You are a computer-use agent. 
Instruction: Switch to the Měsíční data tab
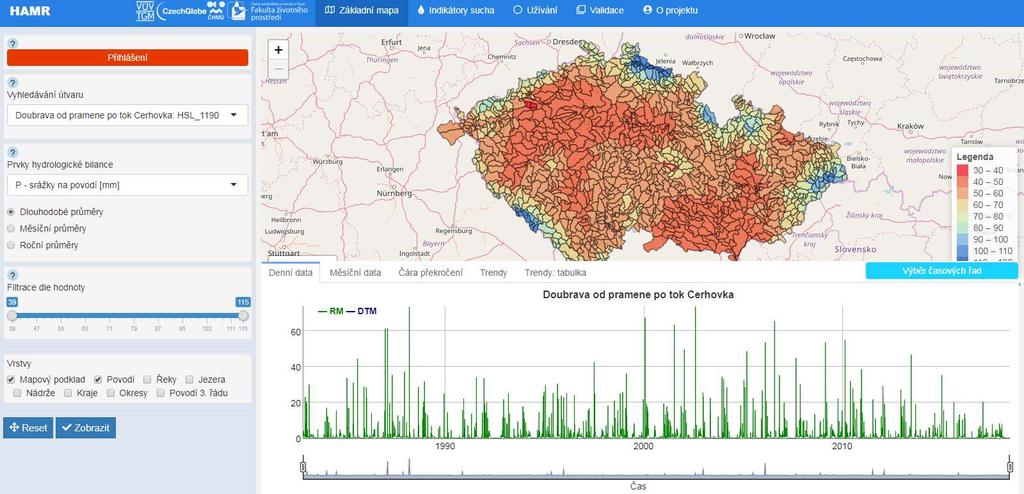coord(355,272)
